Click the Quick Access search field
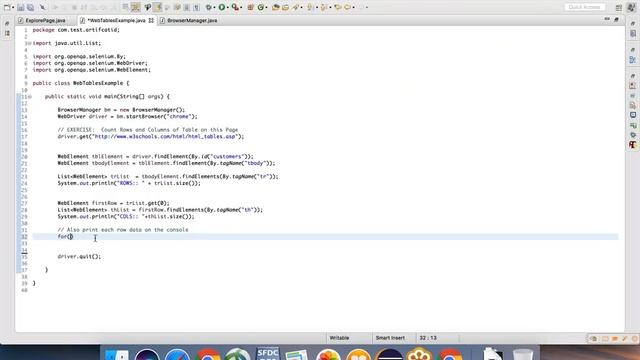 (585, 7)
